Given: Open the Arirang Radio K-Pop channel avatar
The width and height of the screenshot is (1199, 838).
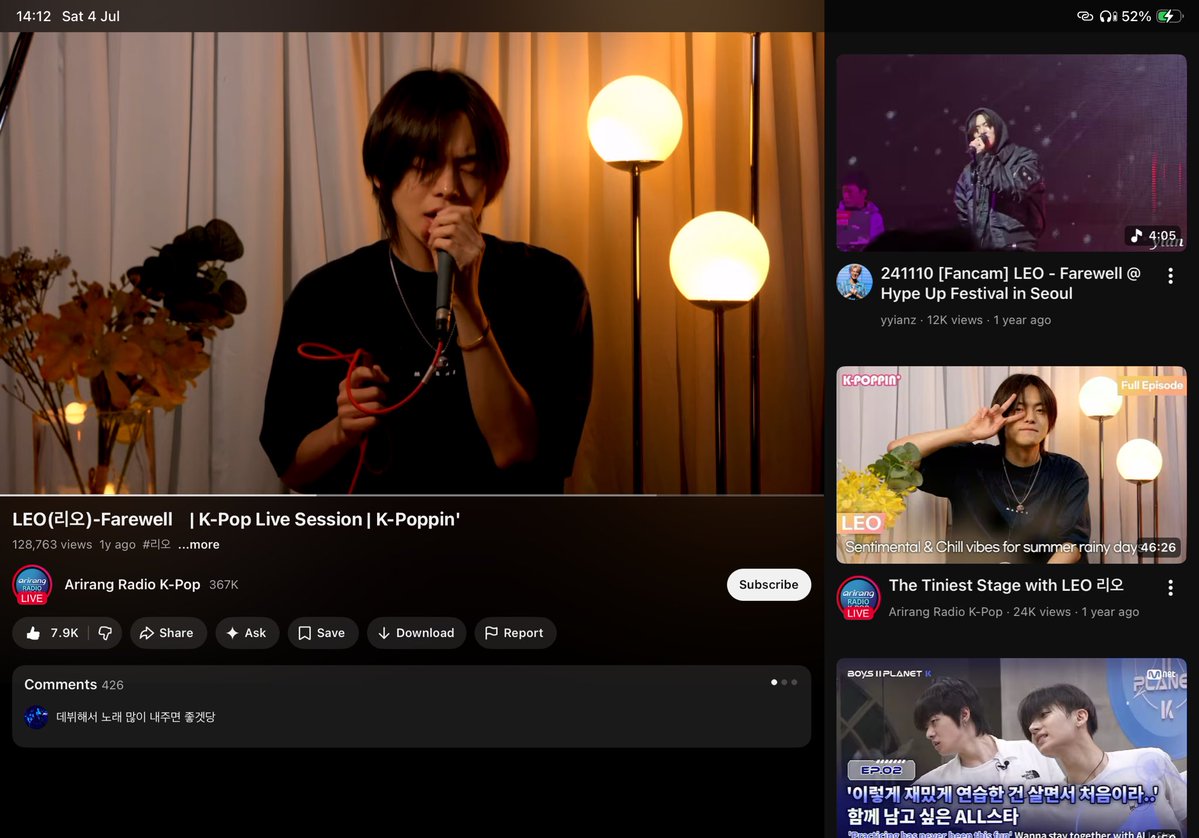Looking at the screenshot, I should tap(32, 585).
